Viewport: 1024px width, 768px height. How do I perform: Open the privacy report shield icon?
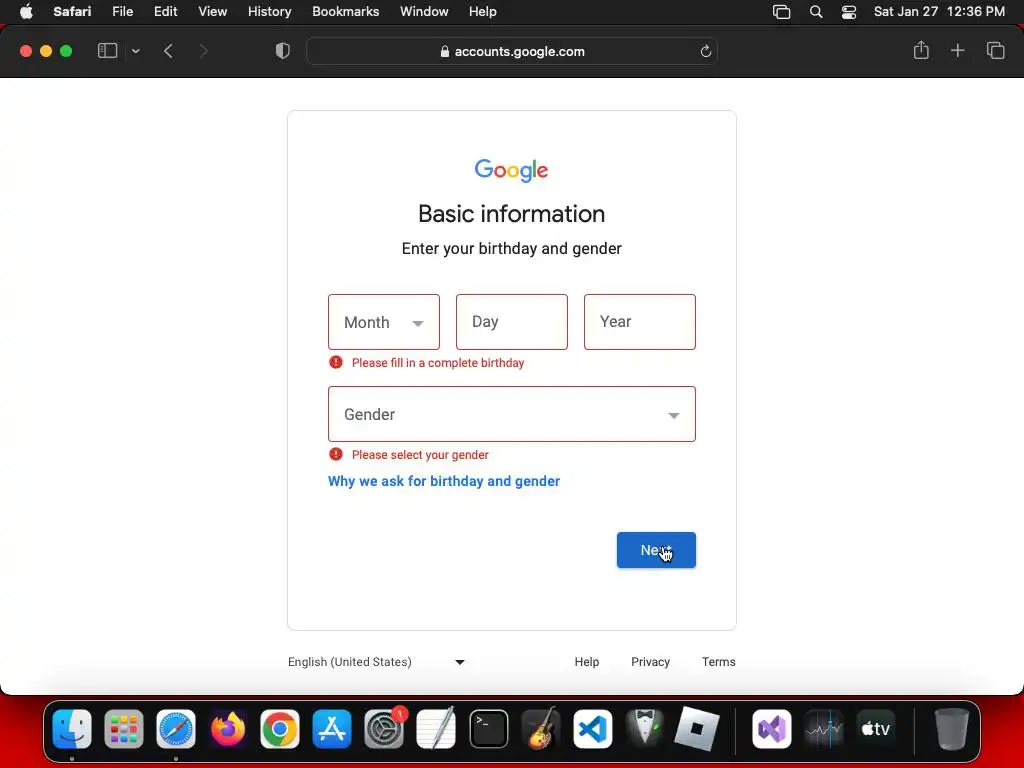(282, 51)
